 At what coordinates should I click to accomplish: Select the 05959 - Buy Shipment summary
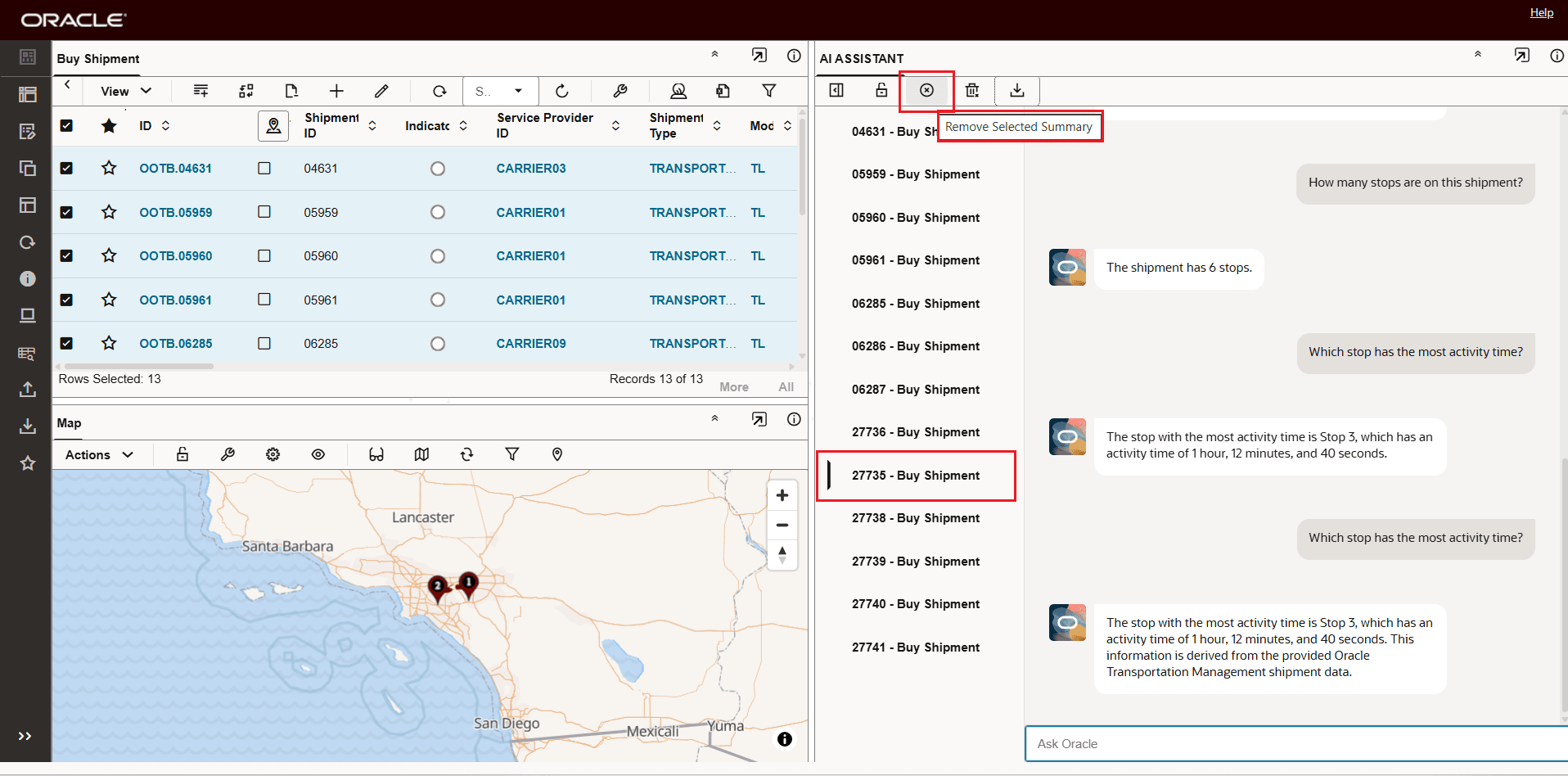(916, 174)
